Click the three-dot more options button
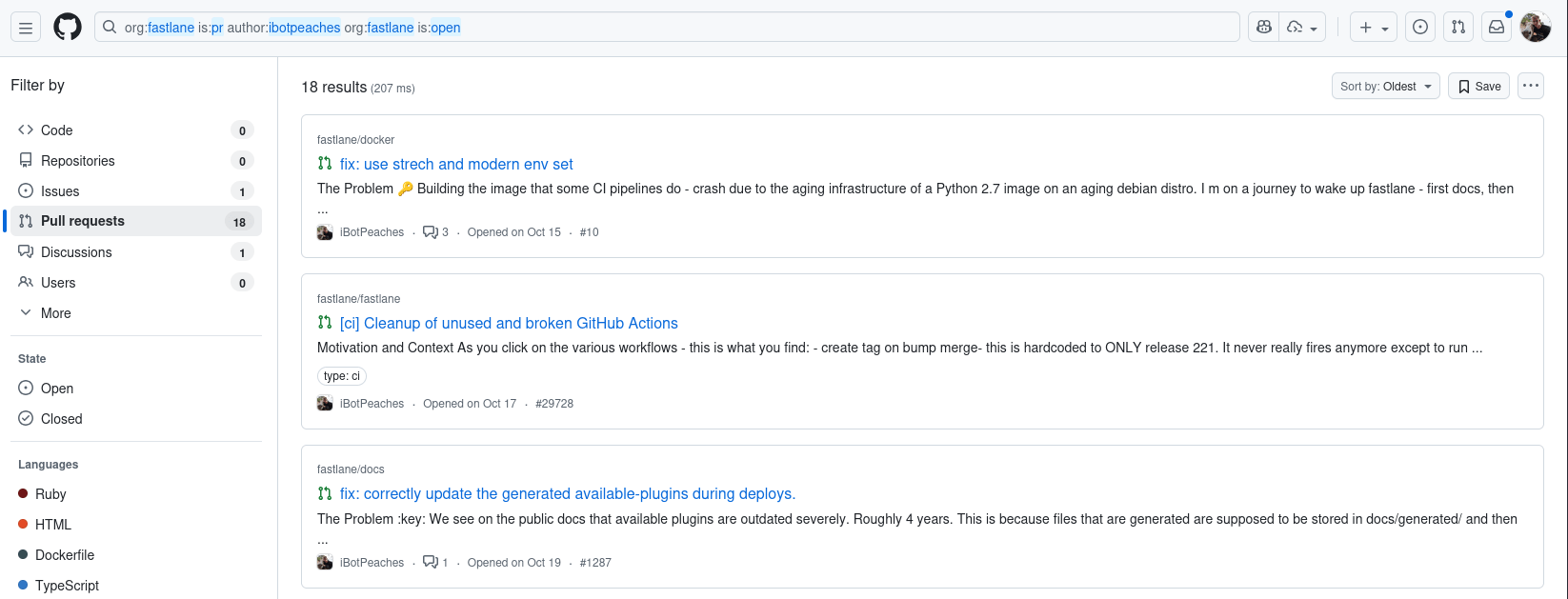The height and width of the screenshot is (599, 1568). (x=1530, y=86)
